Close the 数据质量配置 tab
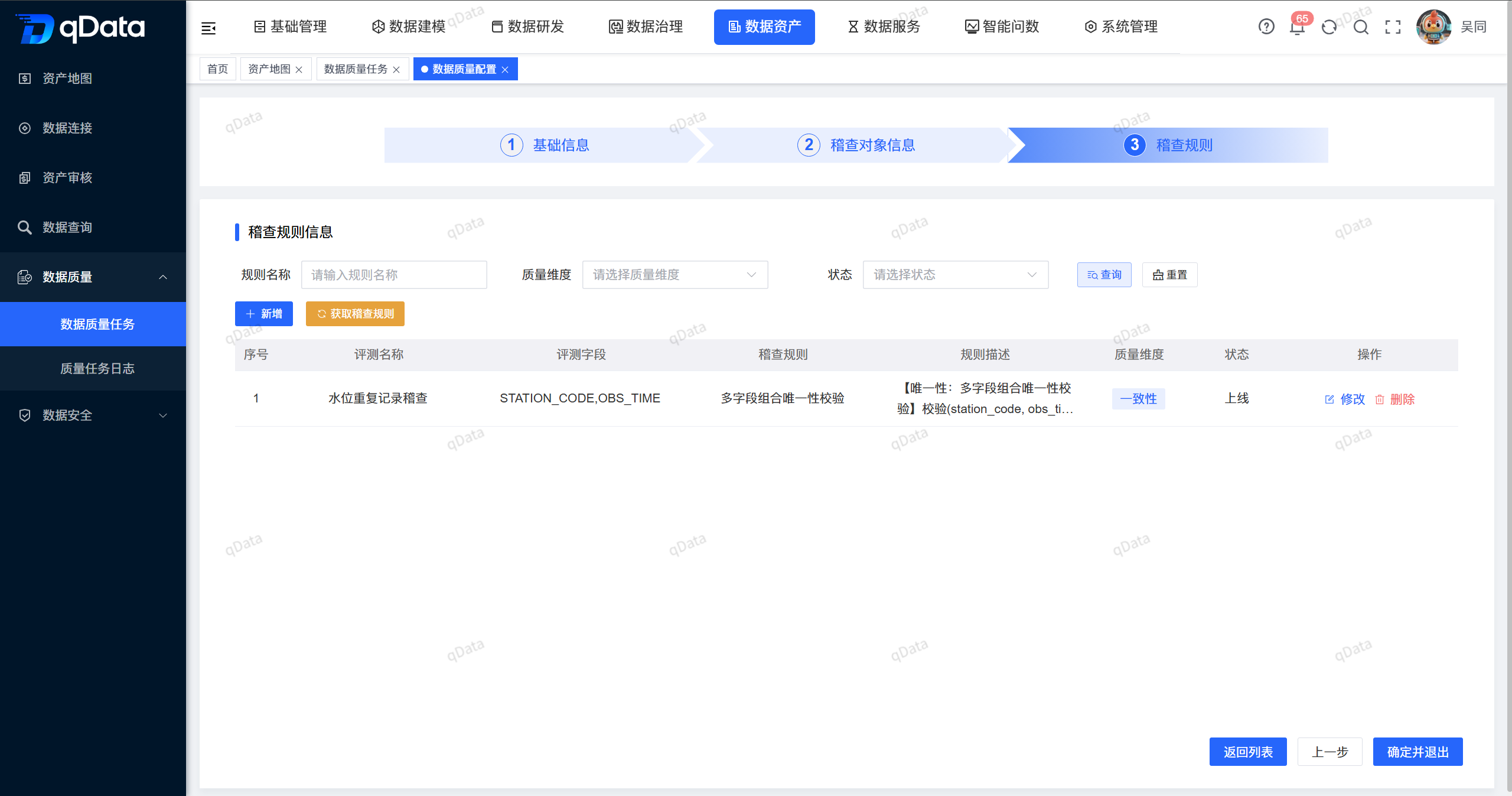The image size is (1512, 796). pos(505,70)
